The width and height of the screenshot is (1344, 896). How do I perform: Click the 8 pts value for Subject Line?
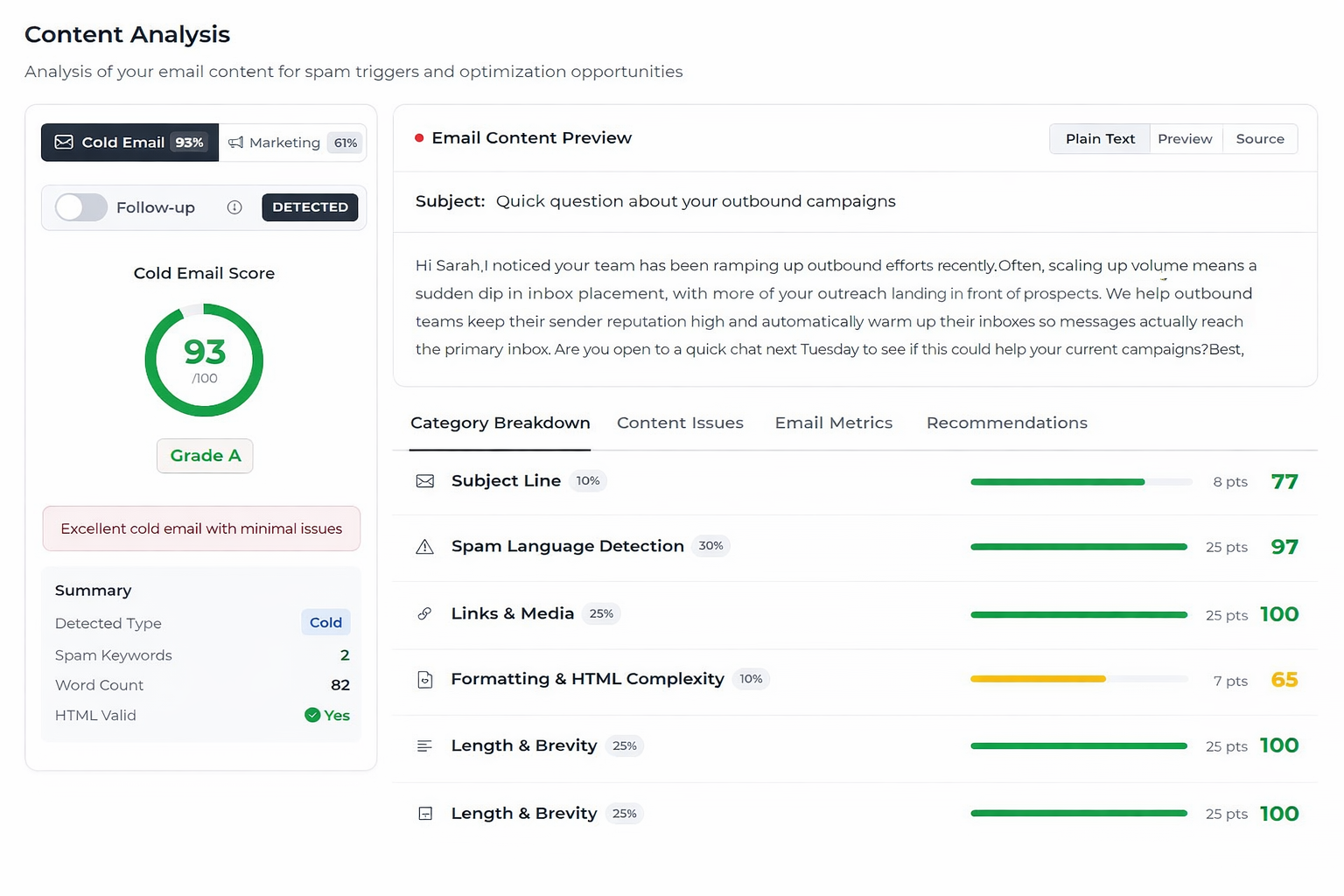pyautogui.click(x=1230, y=482)
